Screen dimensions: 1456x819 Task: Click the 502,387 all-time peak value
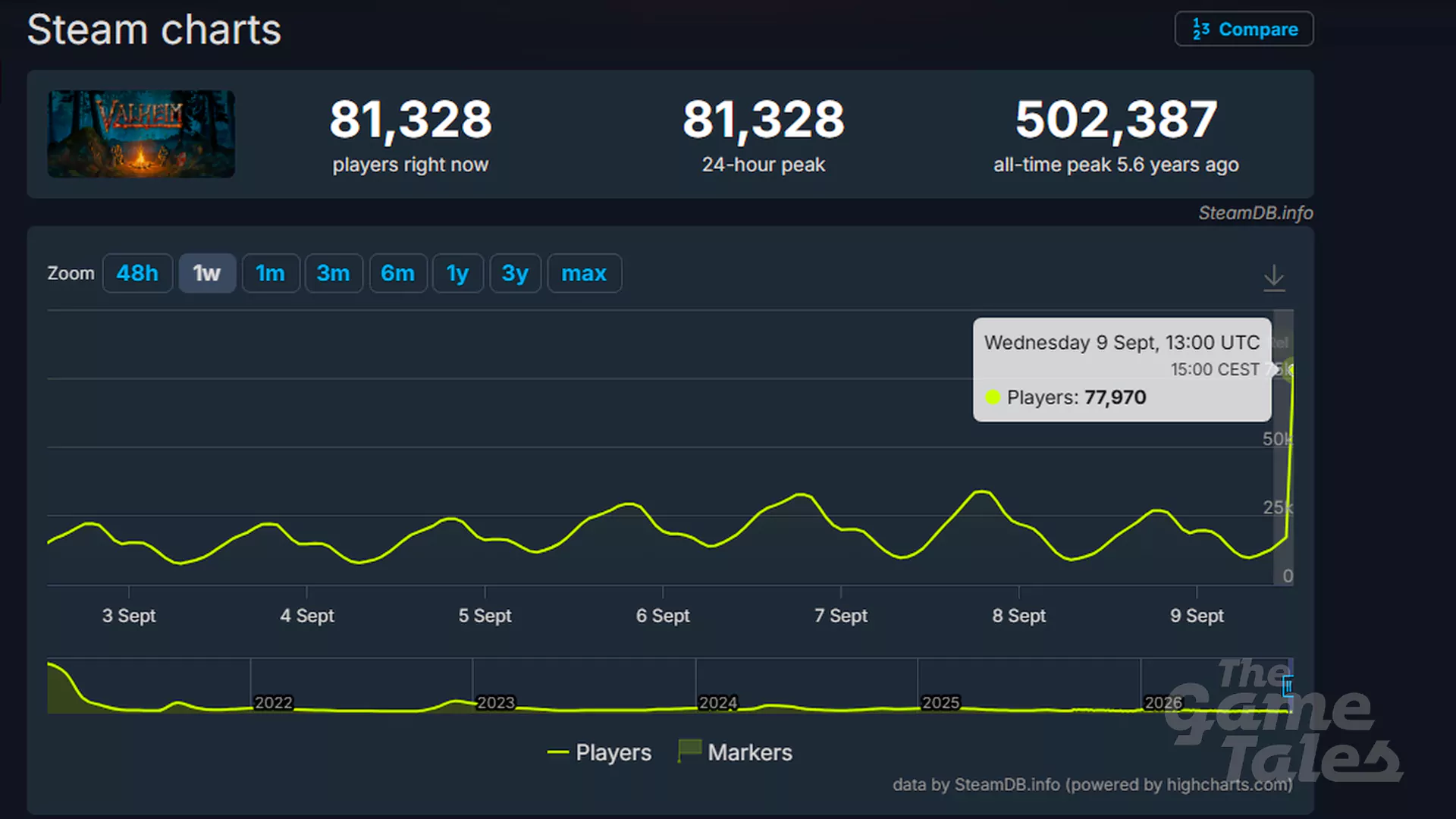click(x=1116, y=120)
